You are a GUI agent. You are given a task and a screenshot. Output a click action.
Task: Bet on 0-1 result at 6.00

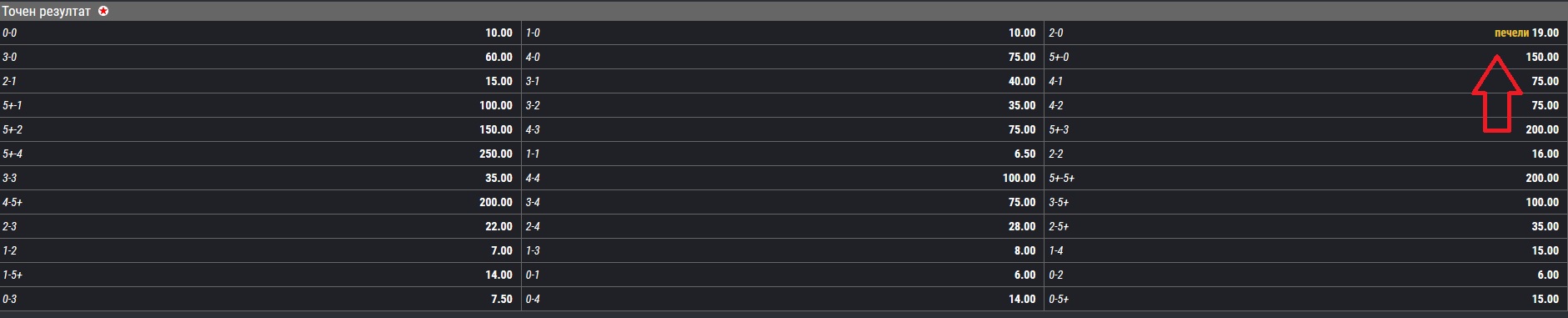783,275
